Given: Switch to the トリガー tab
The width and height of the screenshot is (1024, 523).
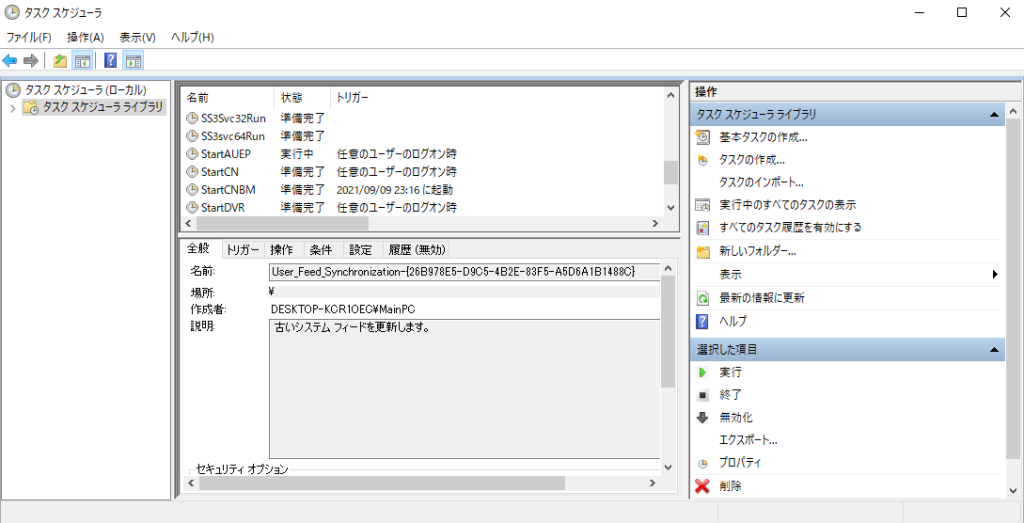Looking at the screenshot, I should tap(242, 250).
